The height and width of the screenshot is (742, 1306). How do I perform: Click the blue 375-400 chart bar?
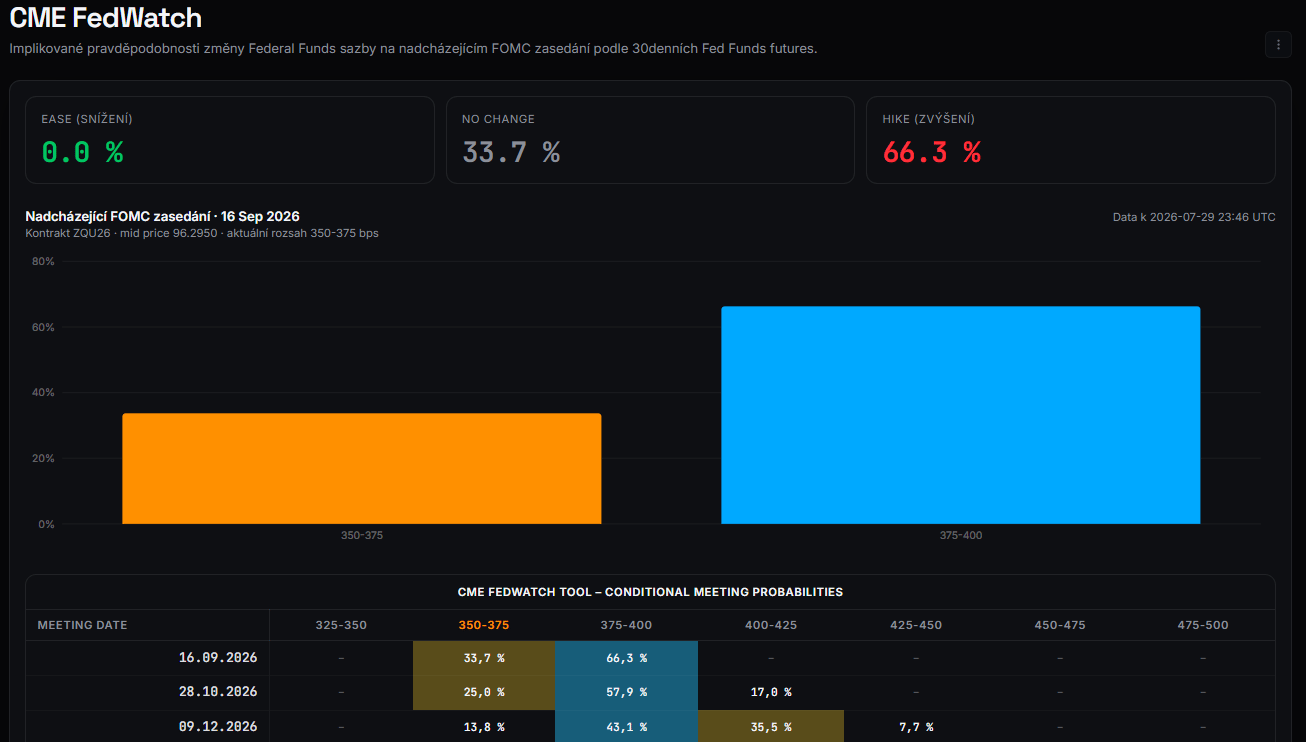point(960,415)
